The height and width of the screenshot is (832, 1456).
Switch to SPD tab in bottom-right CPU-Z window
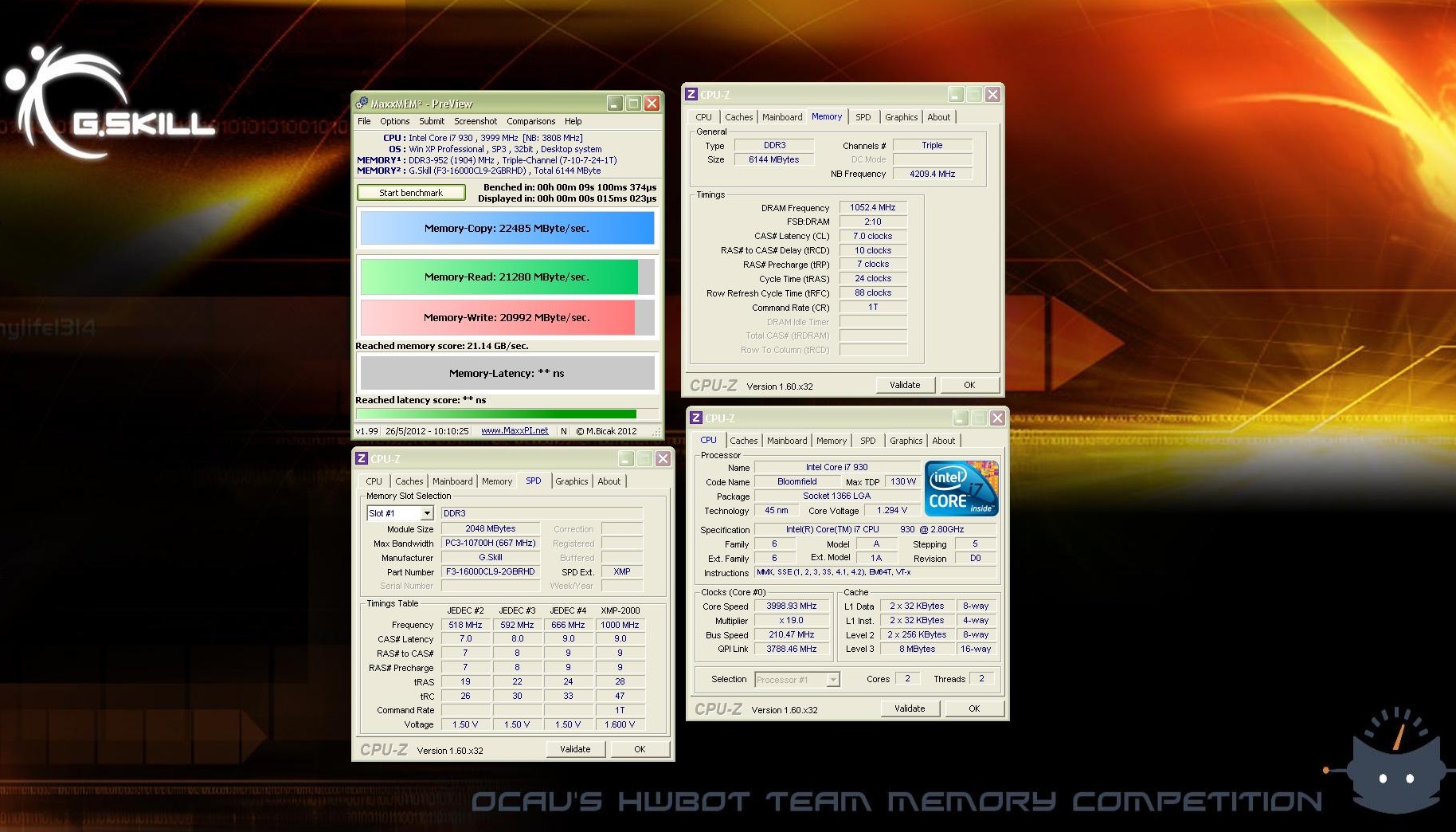coord(867,441)
